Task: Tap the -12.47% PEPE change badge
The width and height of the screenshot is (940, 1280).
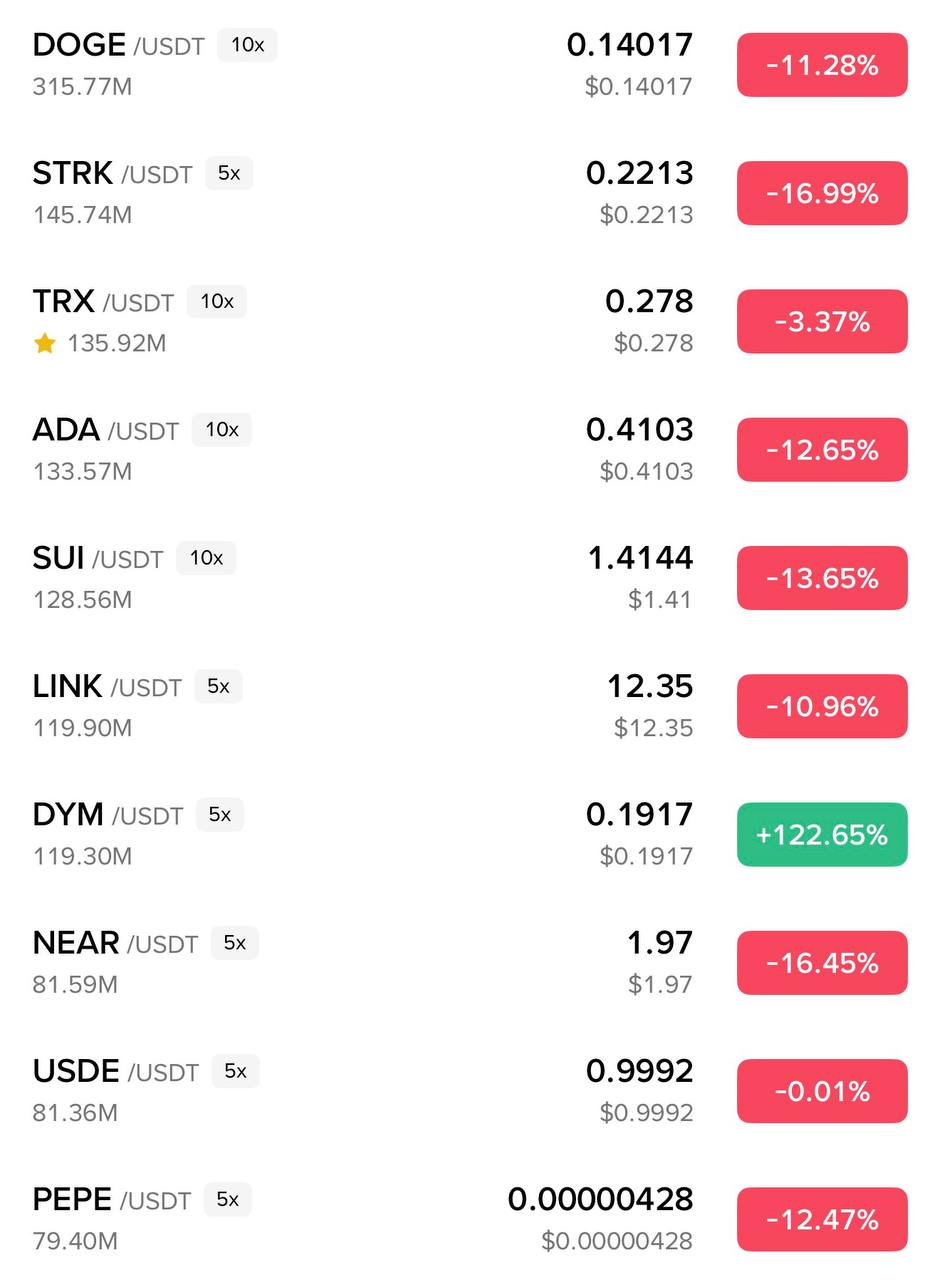Action: click(x=822, y=1219)
